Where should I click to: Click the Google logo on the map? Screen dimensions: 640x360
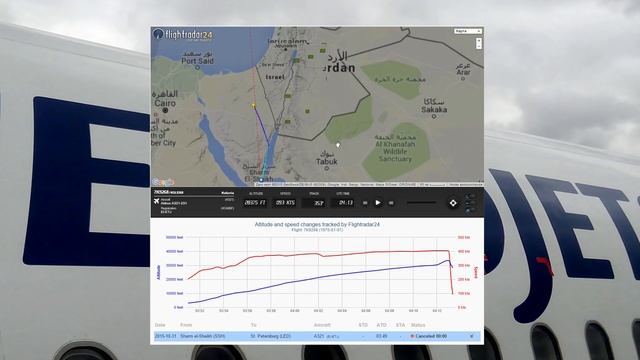163,182
